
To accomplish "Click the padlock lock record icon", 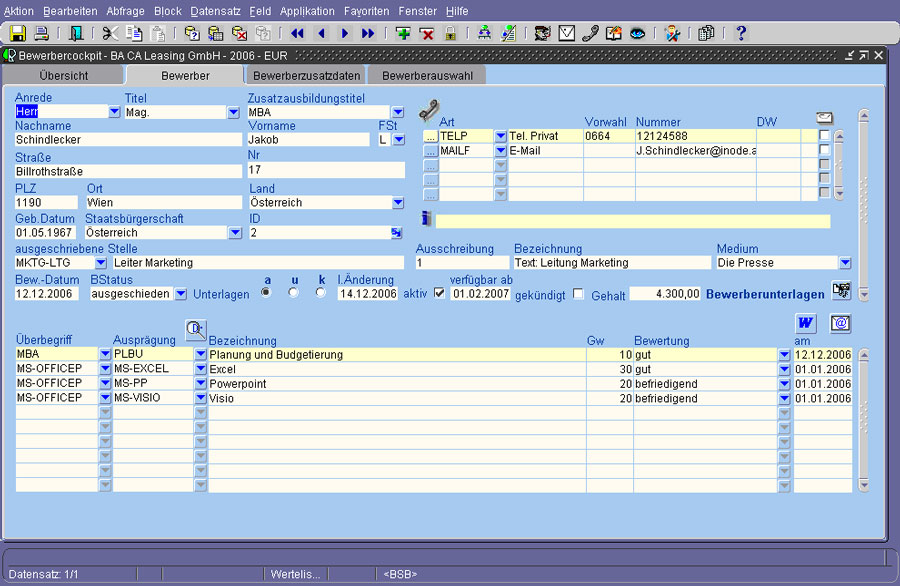I will pos(451,33).
